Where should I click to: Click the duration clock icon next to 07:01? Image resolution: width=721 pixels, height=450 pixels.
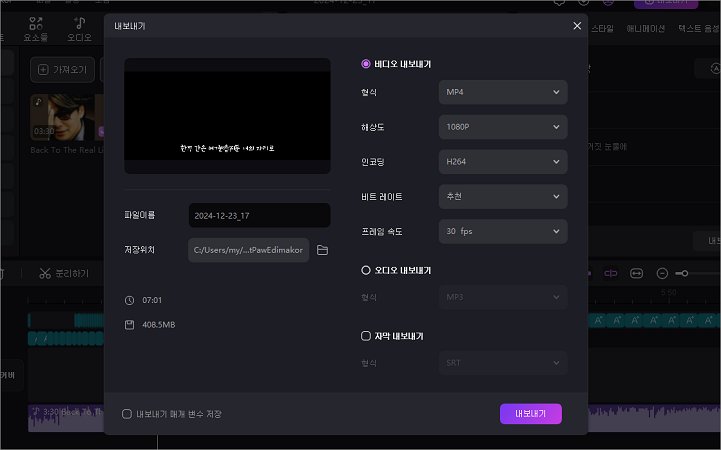click(129, 300)
